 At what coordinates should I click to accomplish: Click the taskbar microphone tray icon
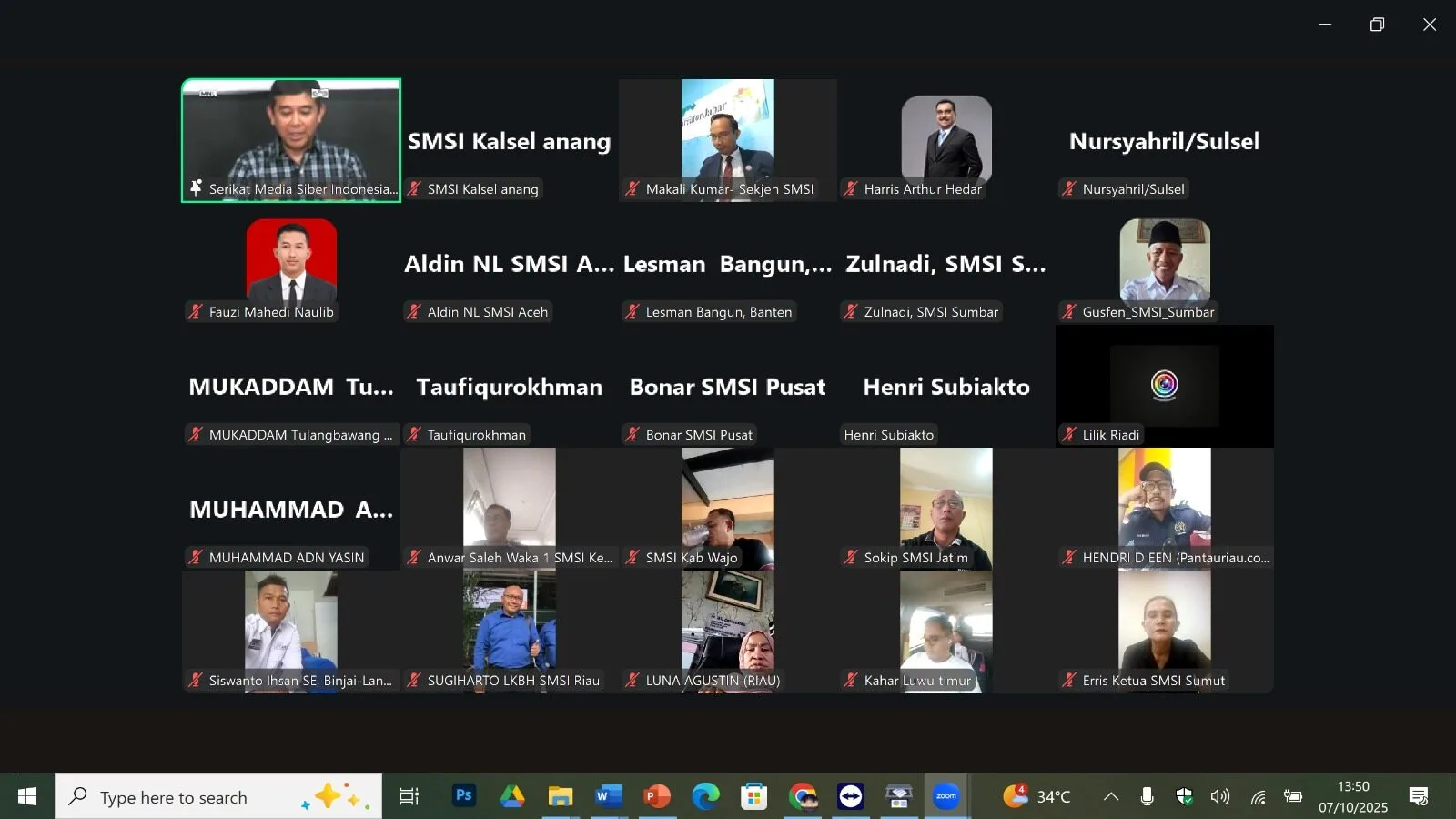tap(1147, 796)
